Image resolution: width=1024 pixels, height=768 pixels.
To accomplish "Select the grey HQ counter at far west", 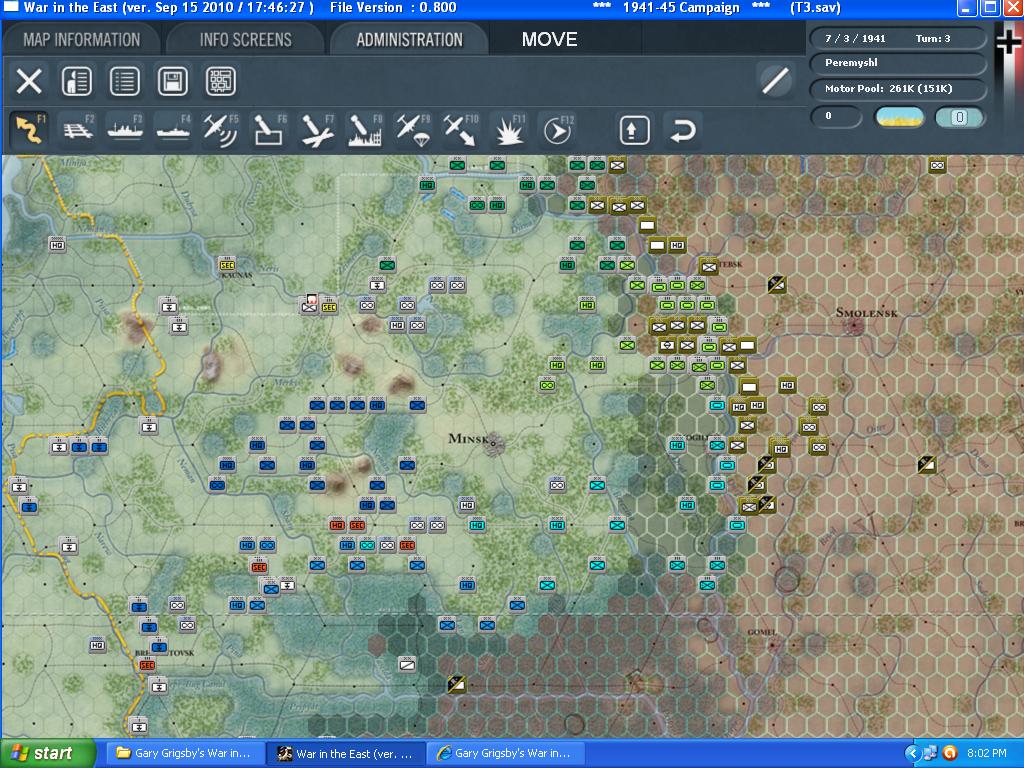I will pyautogui.click(x=57, y=244).
